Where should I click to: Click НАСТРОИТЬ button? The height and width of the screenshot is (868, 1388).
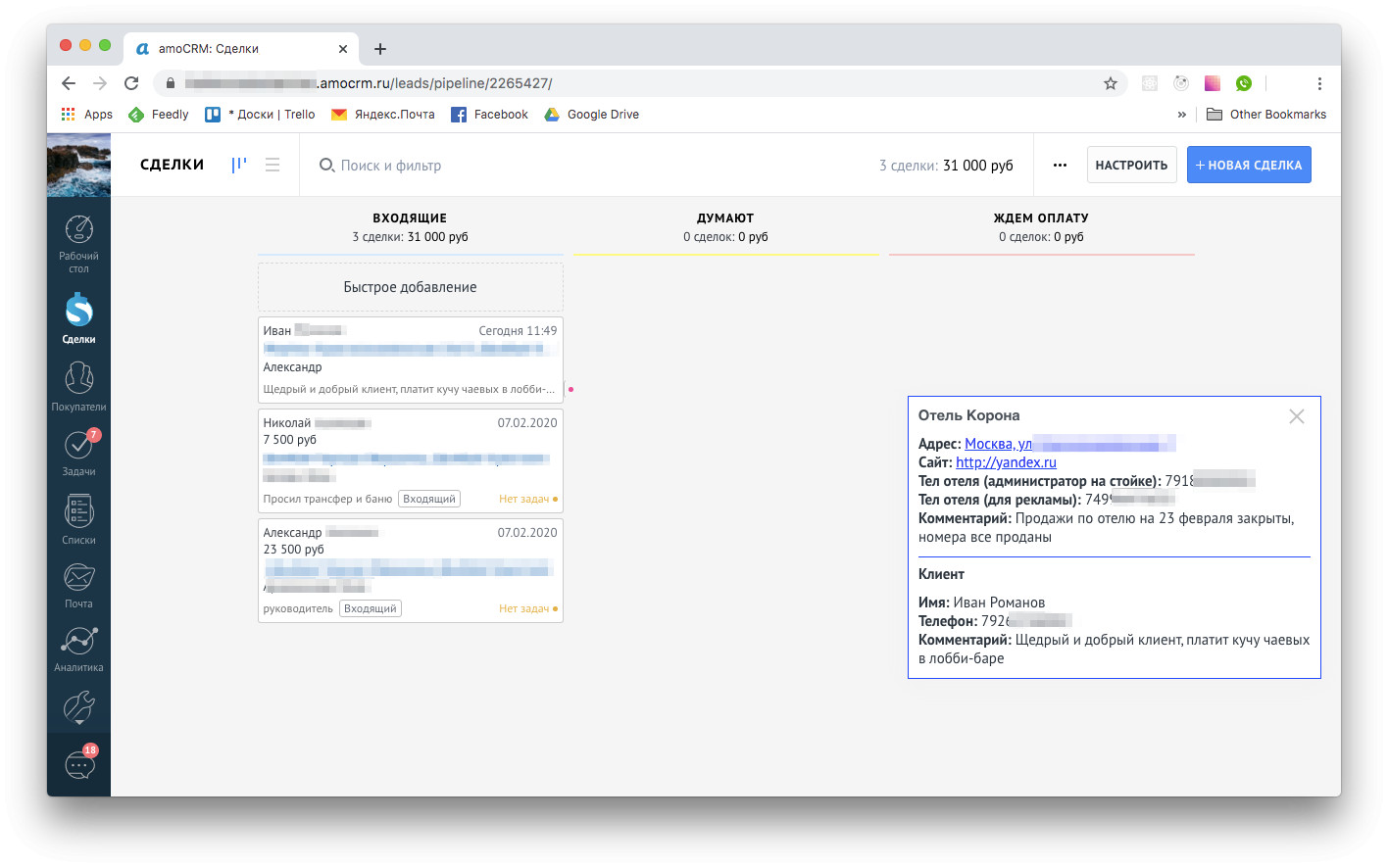point(1131,165)
